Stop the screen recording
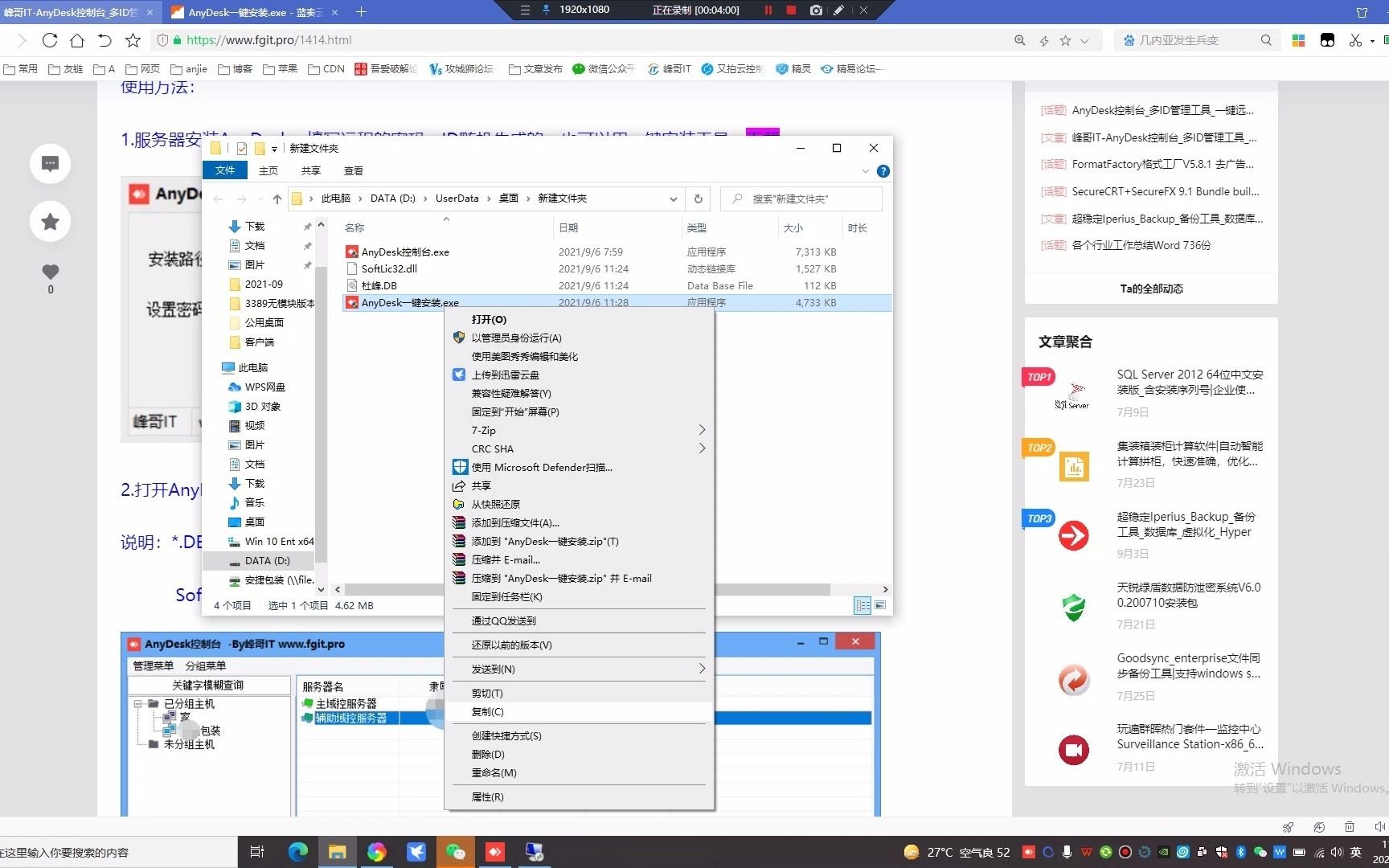This screenshot has width=1389, height=868. click(791, 10)
